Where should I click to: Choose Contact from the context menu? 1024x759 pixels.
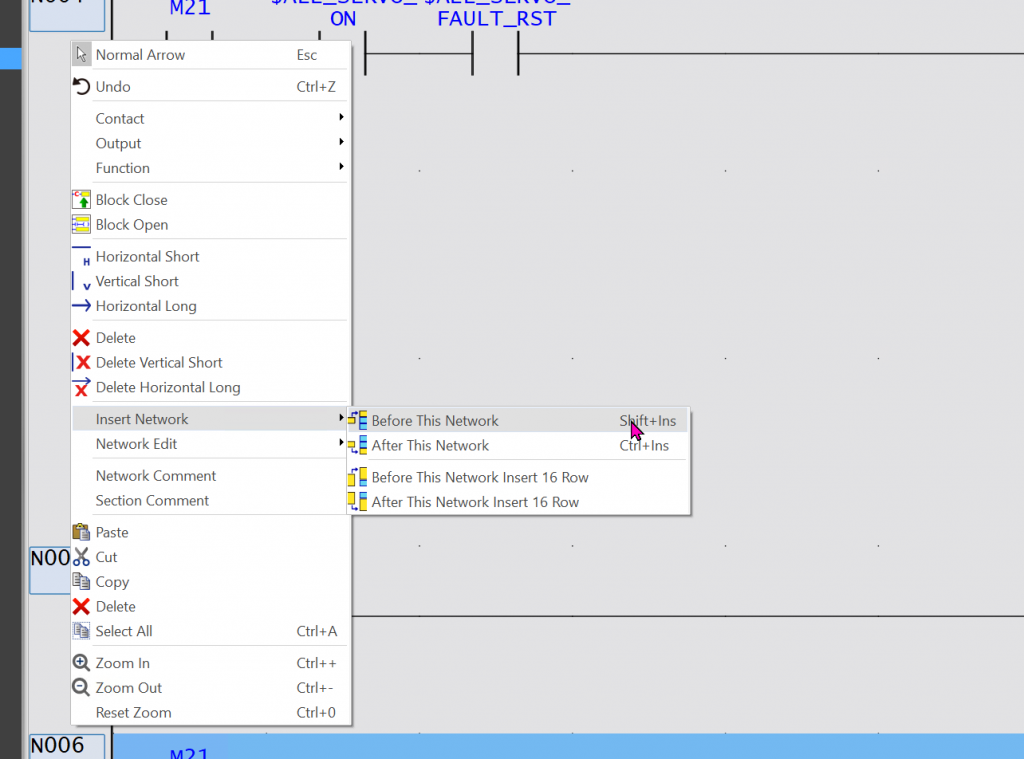(x=210, y=118)
